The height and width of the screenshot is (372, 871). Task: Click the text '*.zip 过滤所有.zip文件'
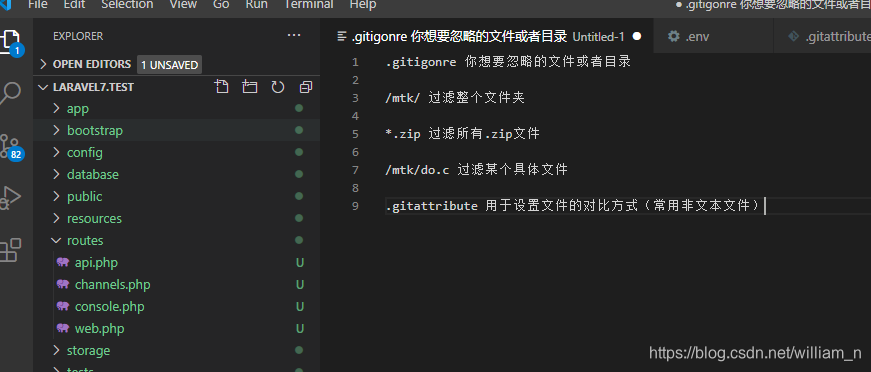463,134
